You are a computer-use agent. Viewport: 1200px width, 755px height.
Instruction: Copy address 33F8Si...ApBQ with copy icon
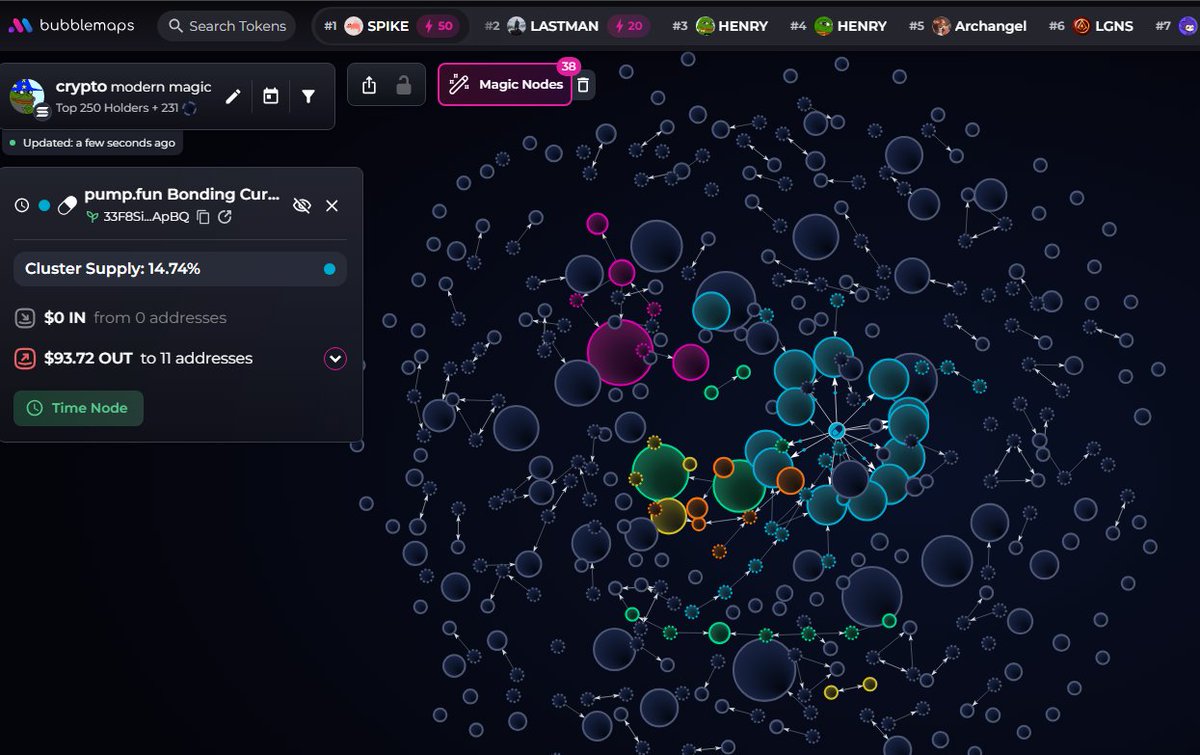tap(203, 217)
